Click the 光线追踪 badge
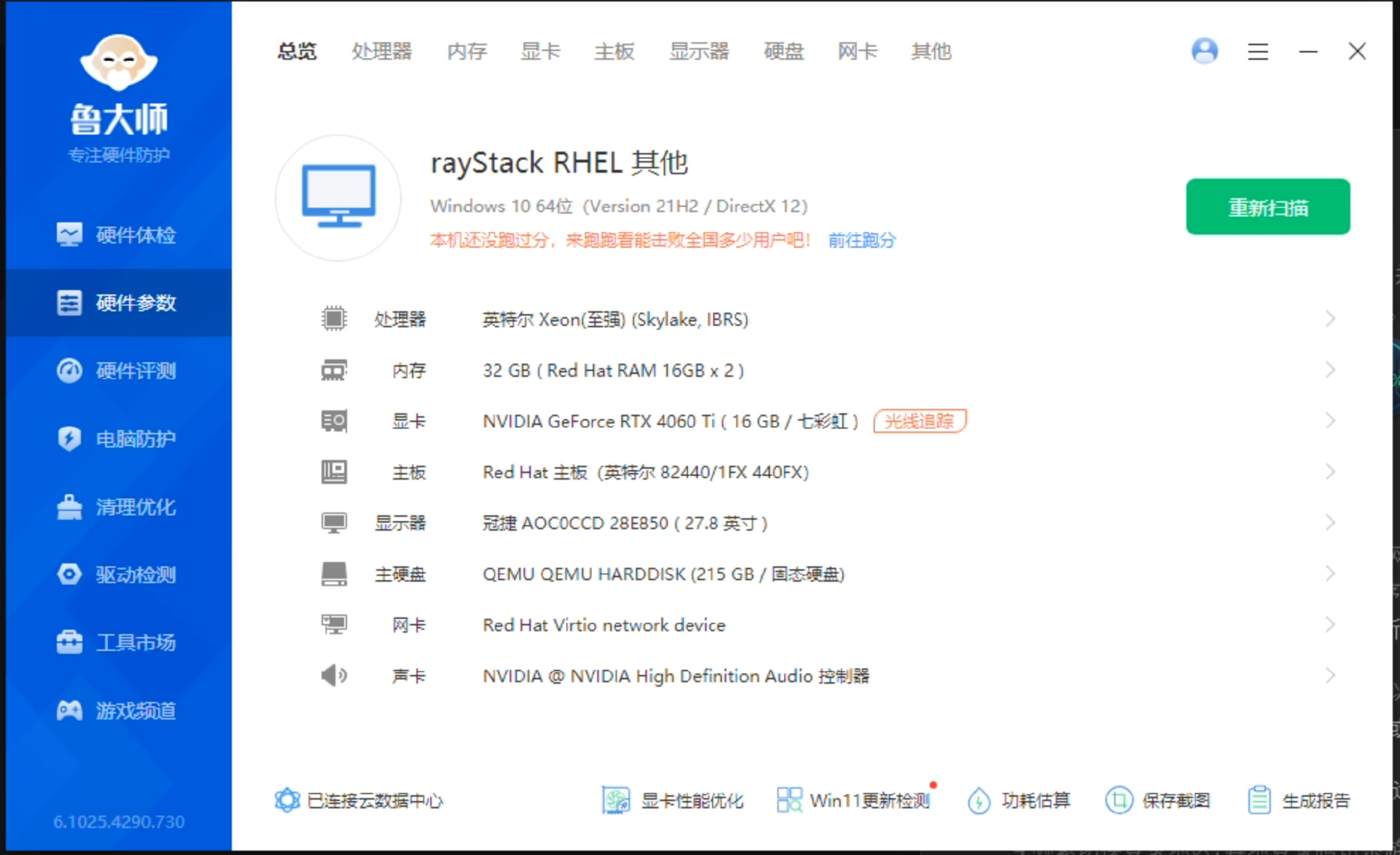The image size is (1400, 855). 919,421
